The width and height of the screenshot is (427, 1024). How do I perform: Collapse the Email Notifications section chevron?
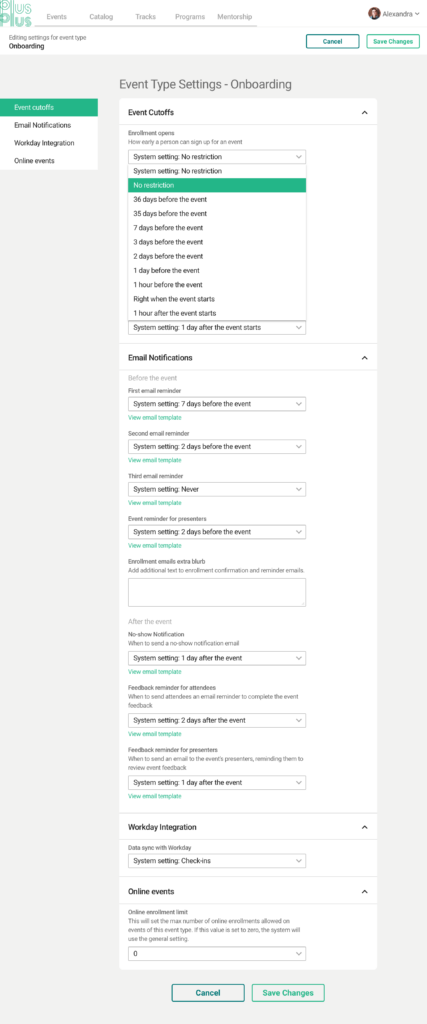coord(364,358)
